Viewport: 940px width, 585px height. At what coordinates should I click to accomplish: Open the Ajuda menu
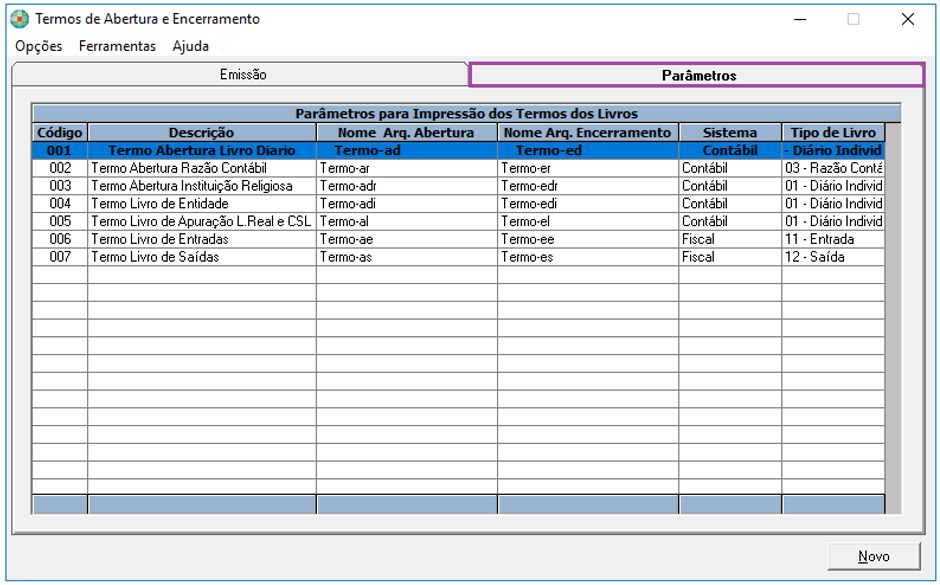point(190,46)
